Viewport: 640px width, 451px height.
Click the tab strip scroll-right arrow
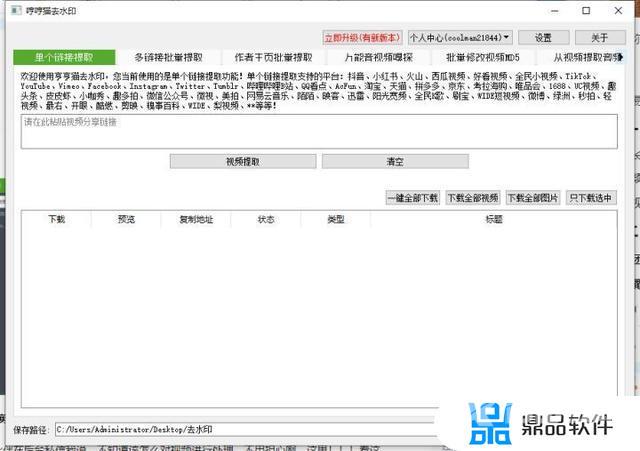coord(621,57)
